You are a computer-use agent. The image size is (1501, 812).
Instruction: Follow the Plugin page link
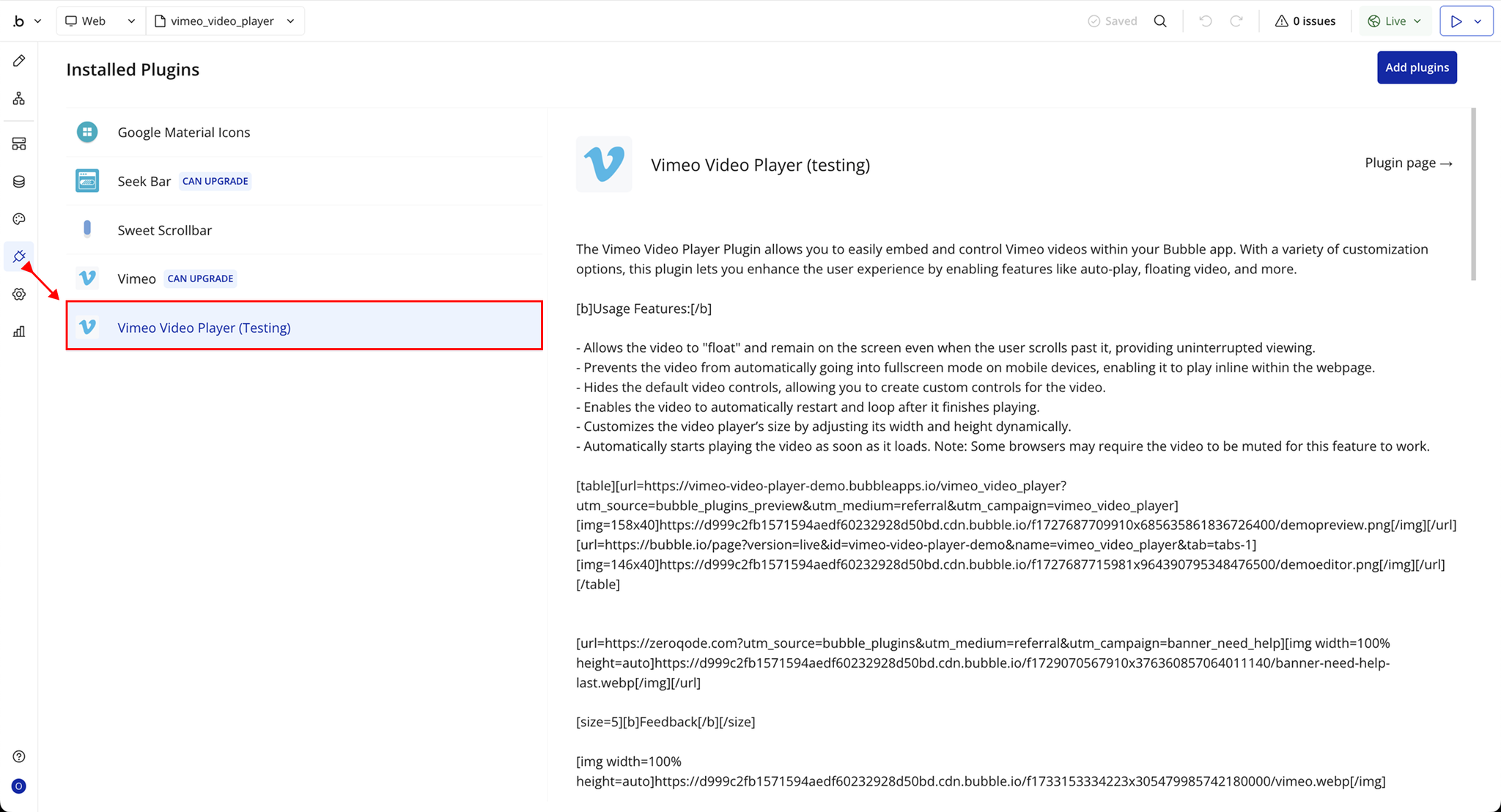coord(1408,163)
